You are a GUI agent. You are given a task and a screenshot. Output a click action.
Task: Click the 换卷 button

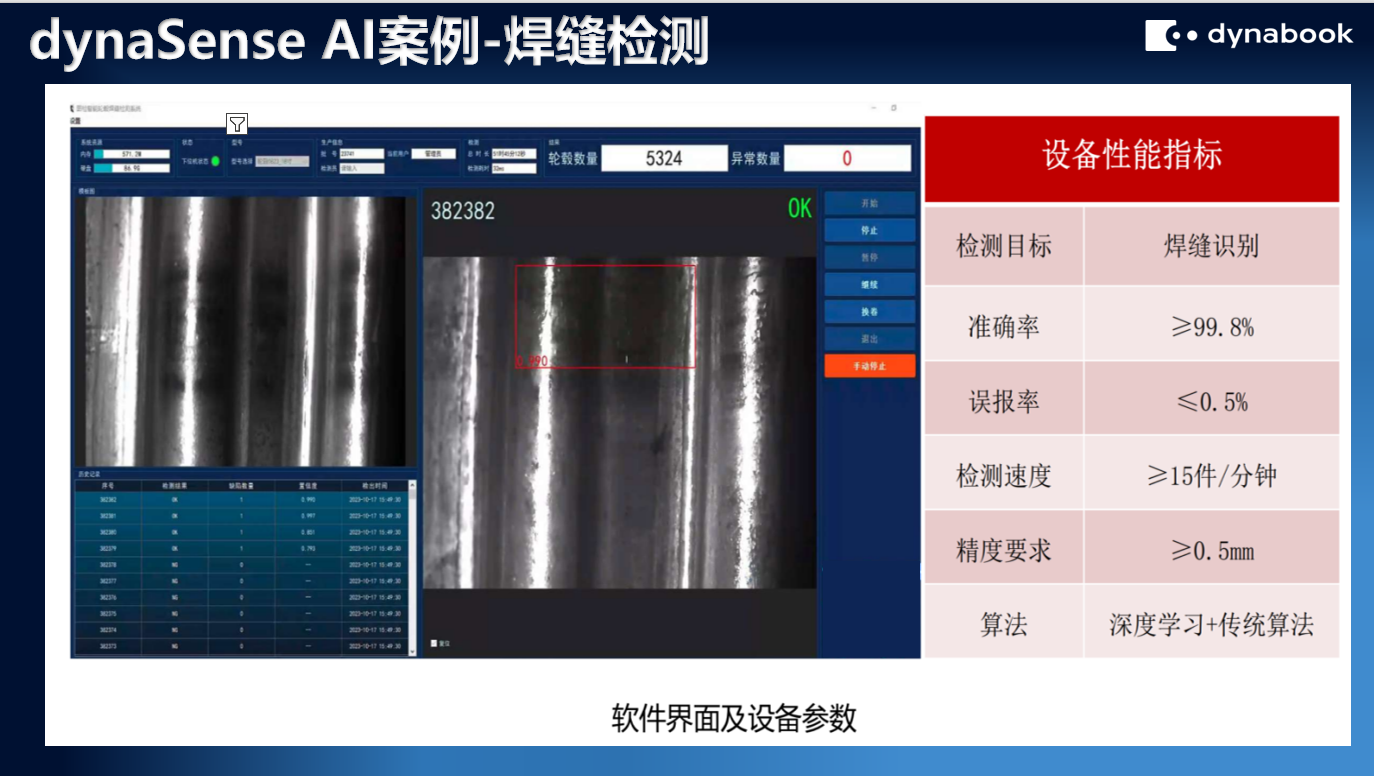(x=869, y=311)
